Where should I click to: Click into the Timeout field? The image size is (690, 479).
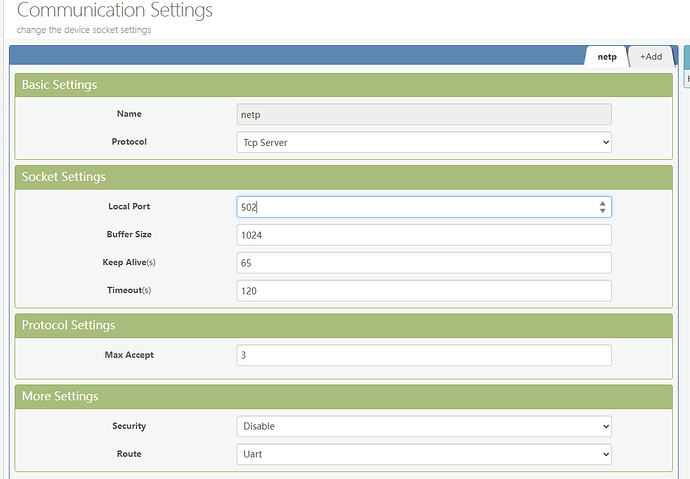tap(424, 291)
